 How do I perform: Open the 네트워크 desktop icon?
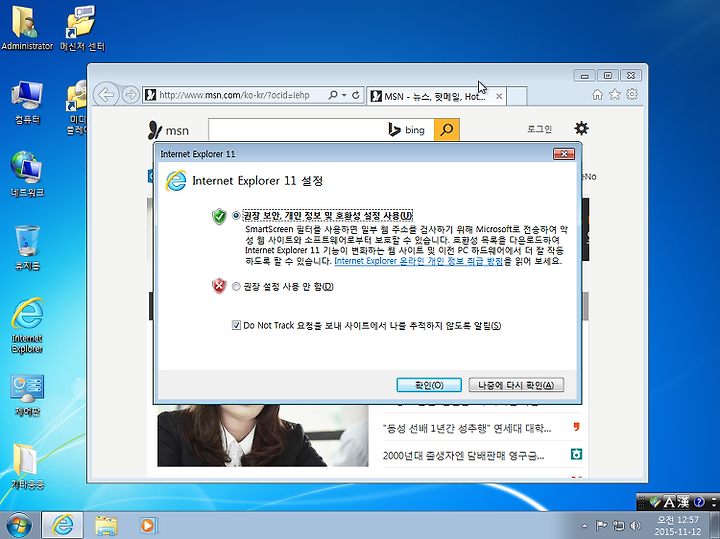click(27, 174)
